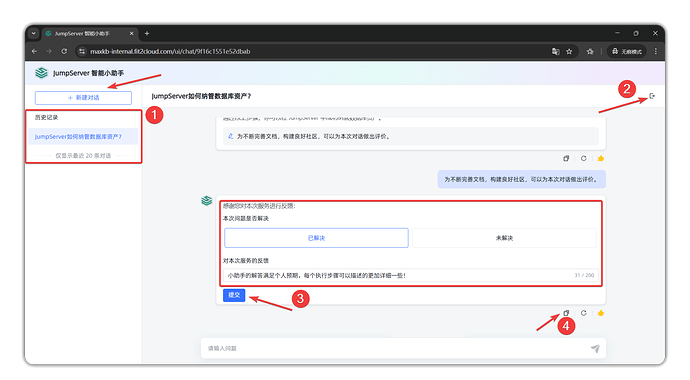
Task: Click the assistant avatar icon beside feedback form
Action: click(206, 201)
